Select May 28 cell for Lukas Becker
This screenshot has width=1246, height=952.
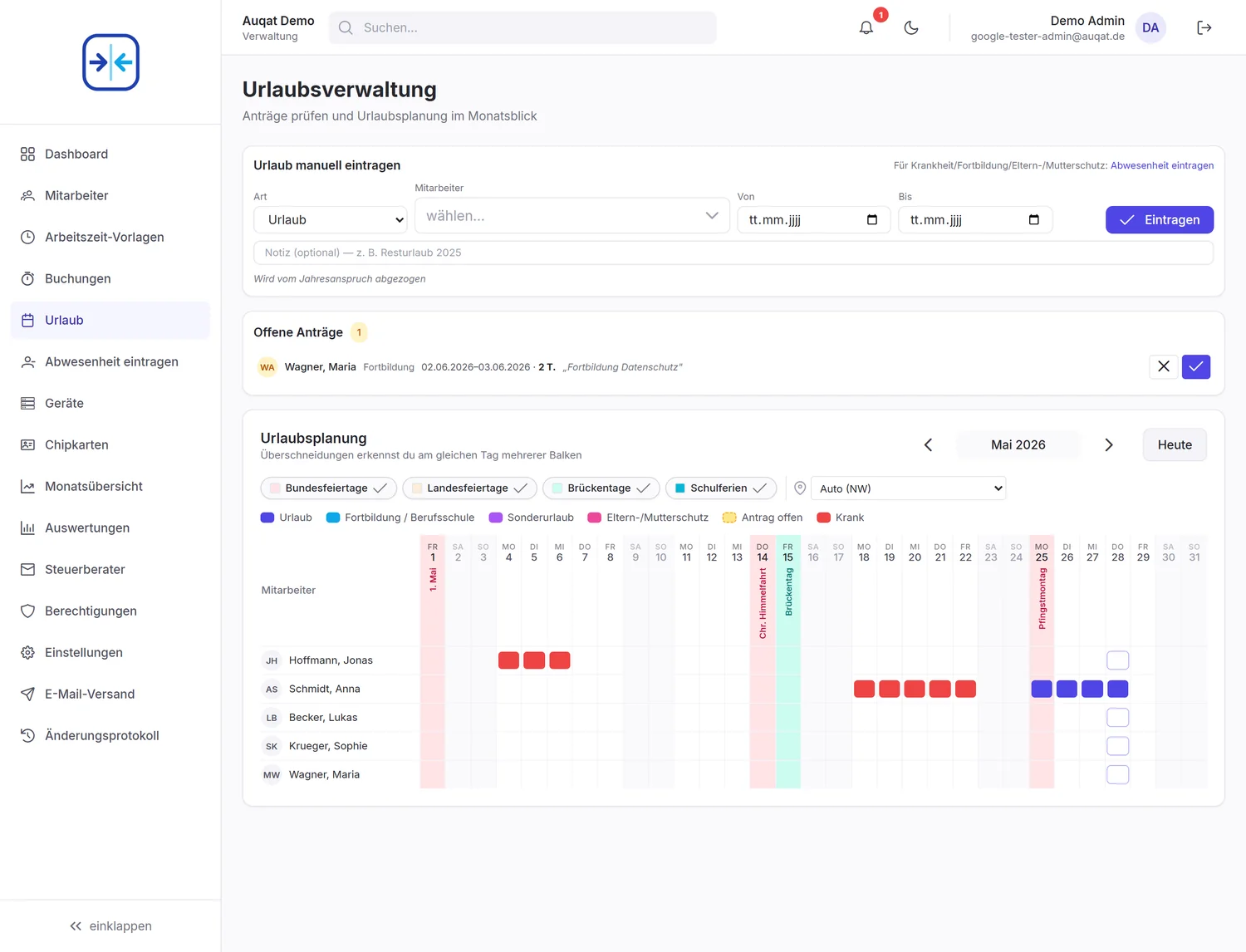coord(1118,718)
